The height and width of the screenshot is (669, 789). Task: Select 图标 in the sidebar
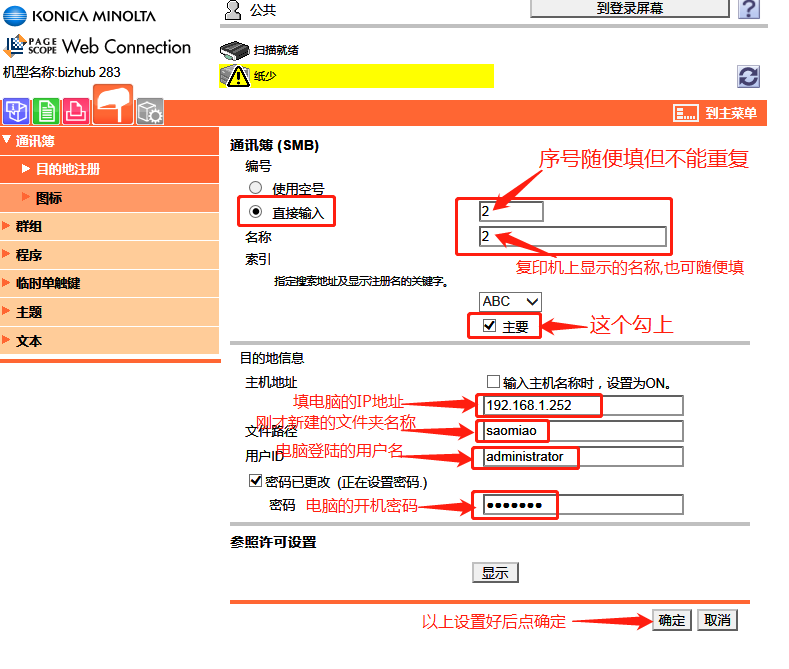pos(49,198)
